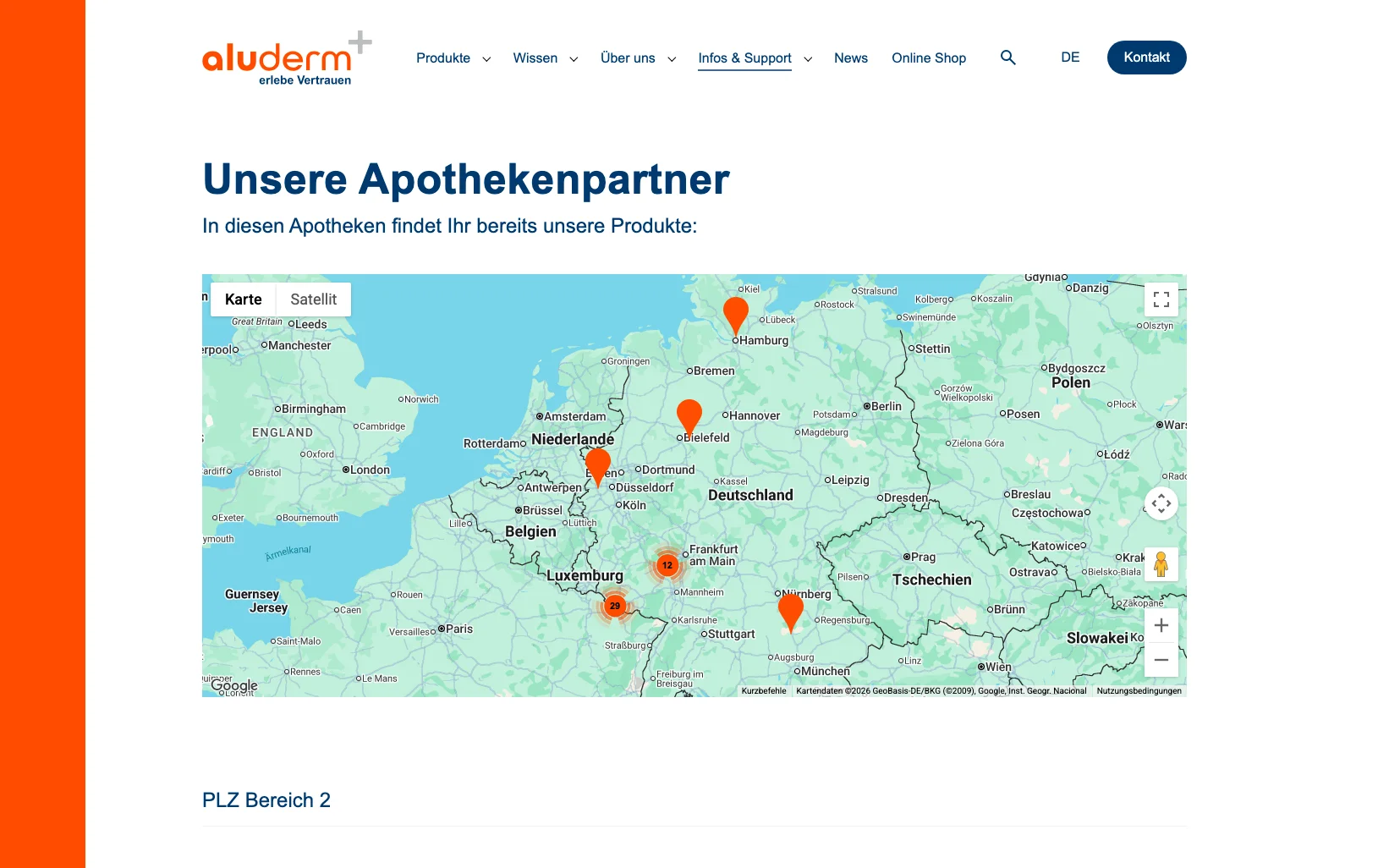The image size is (1389, 868).
Task: Open the cluster of 12 near Frankfurt
Action: point(667,565)
